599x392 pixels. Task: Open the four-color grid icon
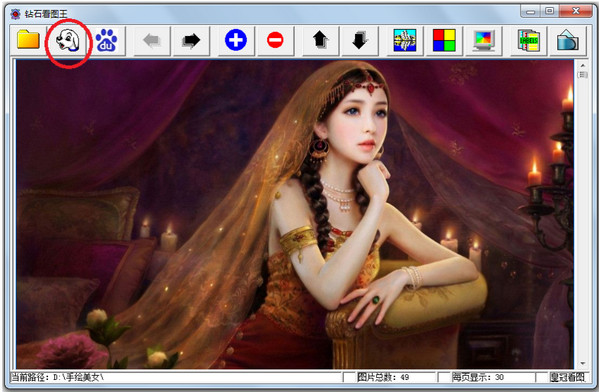click(x=444, y=40)
